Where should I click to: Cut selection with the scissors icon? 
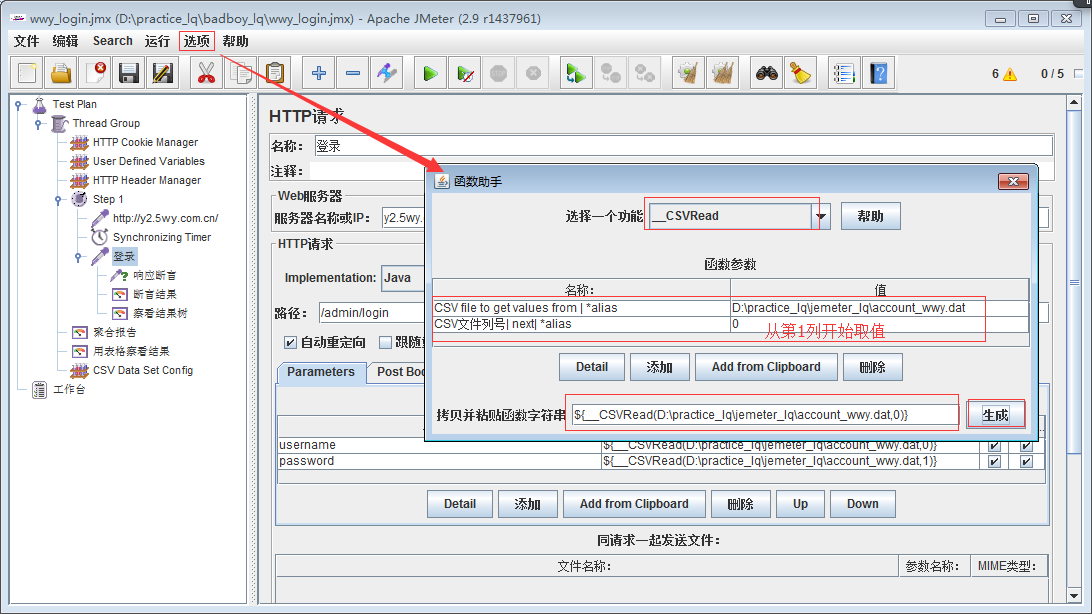[x=206, y=73]
